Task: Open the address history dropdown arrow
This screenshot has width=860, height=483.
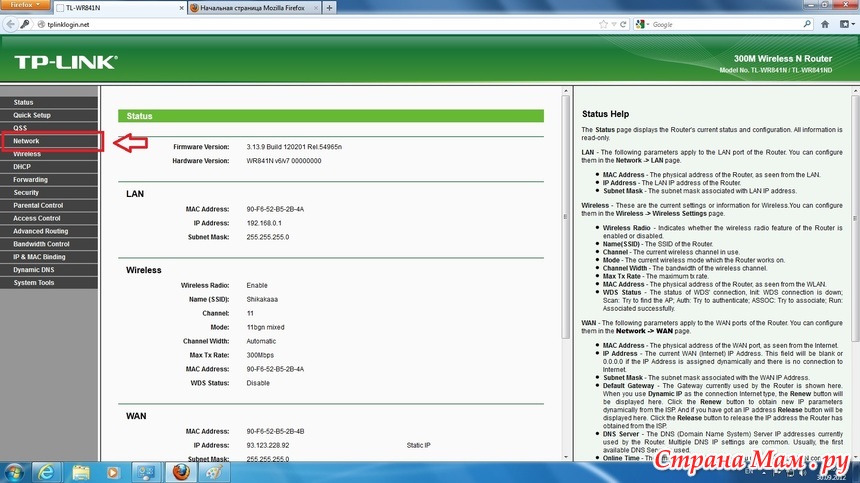Action: [x=614, y=25]
